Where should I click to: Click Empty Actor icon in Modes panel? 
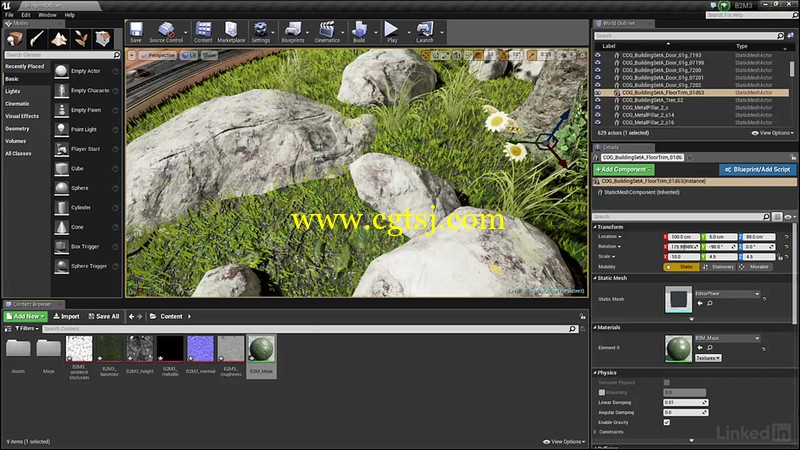[61, 71]
